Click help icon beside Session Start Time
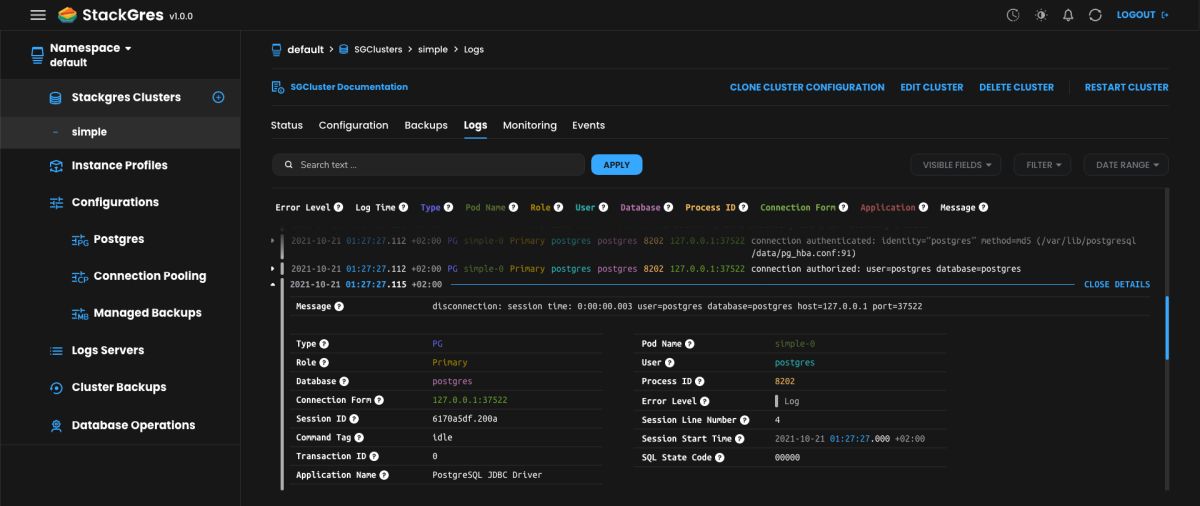This screenshot has height=506, width=1200. pos(740,438)
